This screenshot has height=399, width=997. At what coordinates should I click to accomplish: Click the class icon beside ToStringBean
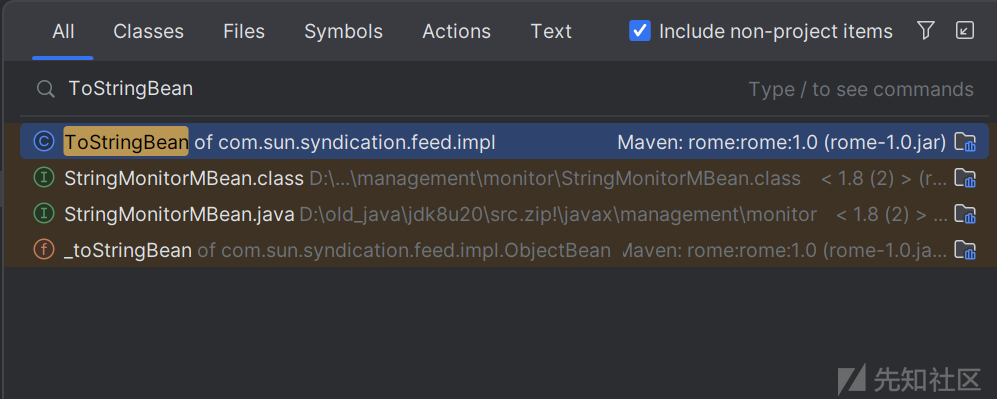pyautogui.click(x=43, y=142)
